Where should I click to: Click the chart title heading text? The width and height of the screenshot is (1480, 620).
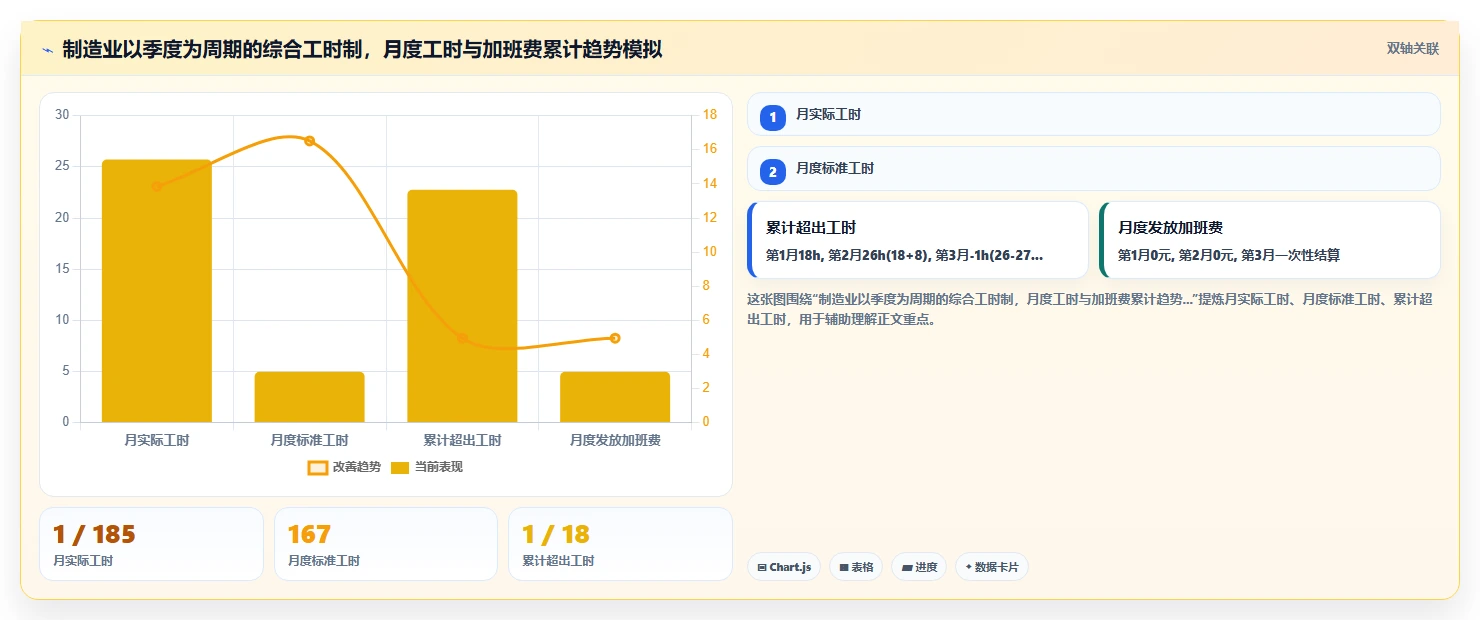click(362, 49)
